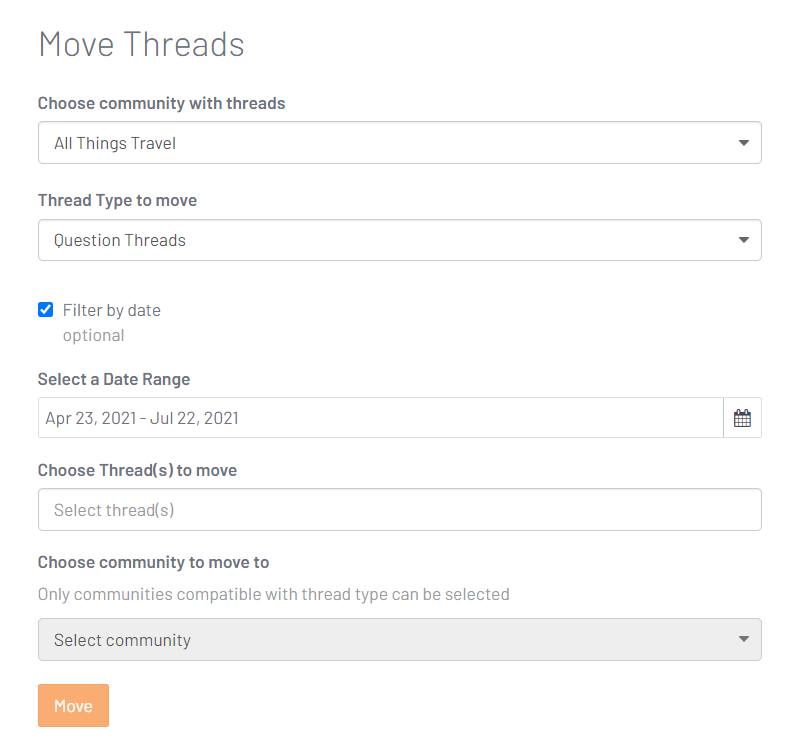Expand the Question Threads type dropdown

click(400, 240)
